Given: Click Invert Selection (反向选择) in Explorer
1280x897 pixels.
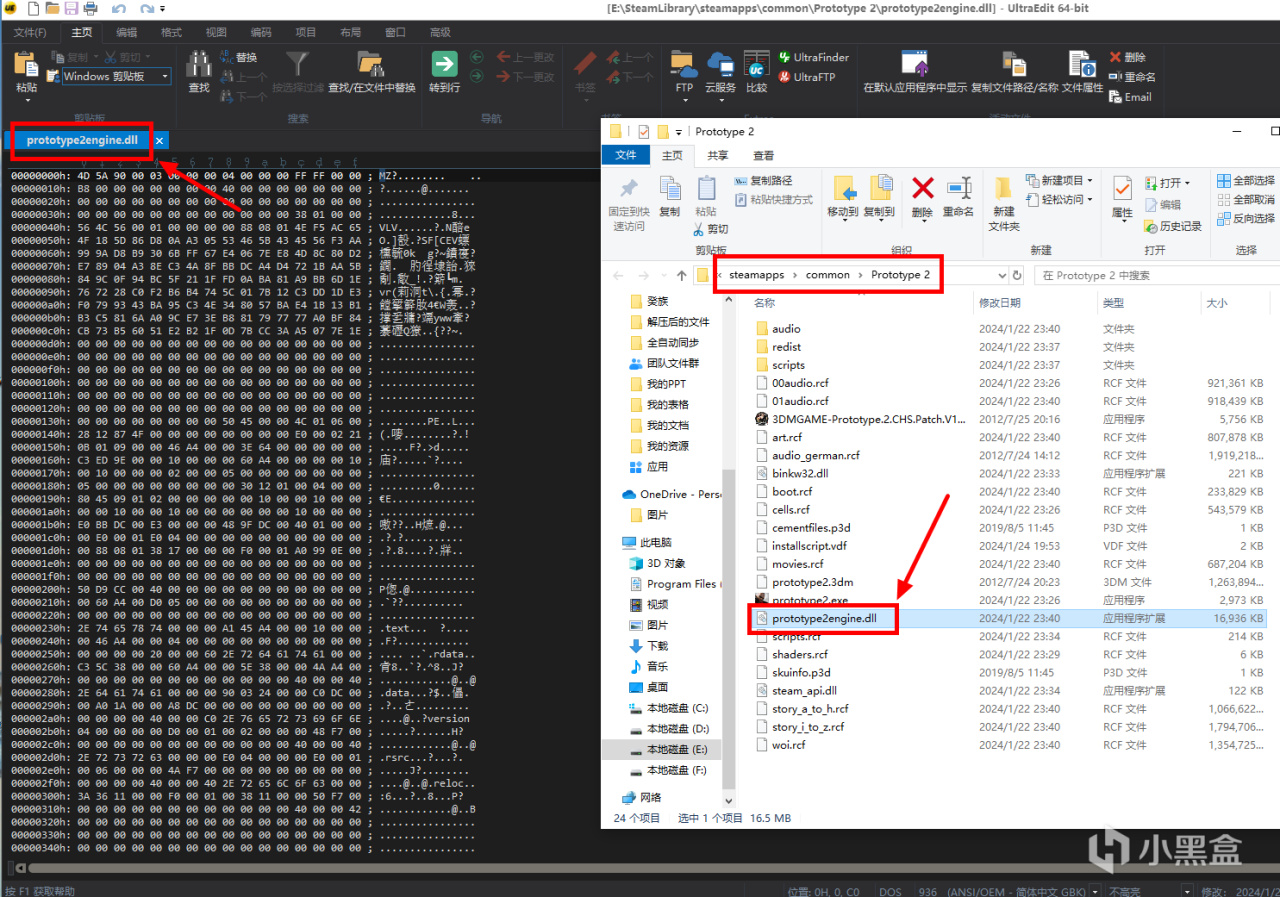Looking at the screenshot, I should pyautogui.click(x=1246, y=218).
